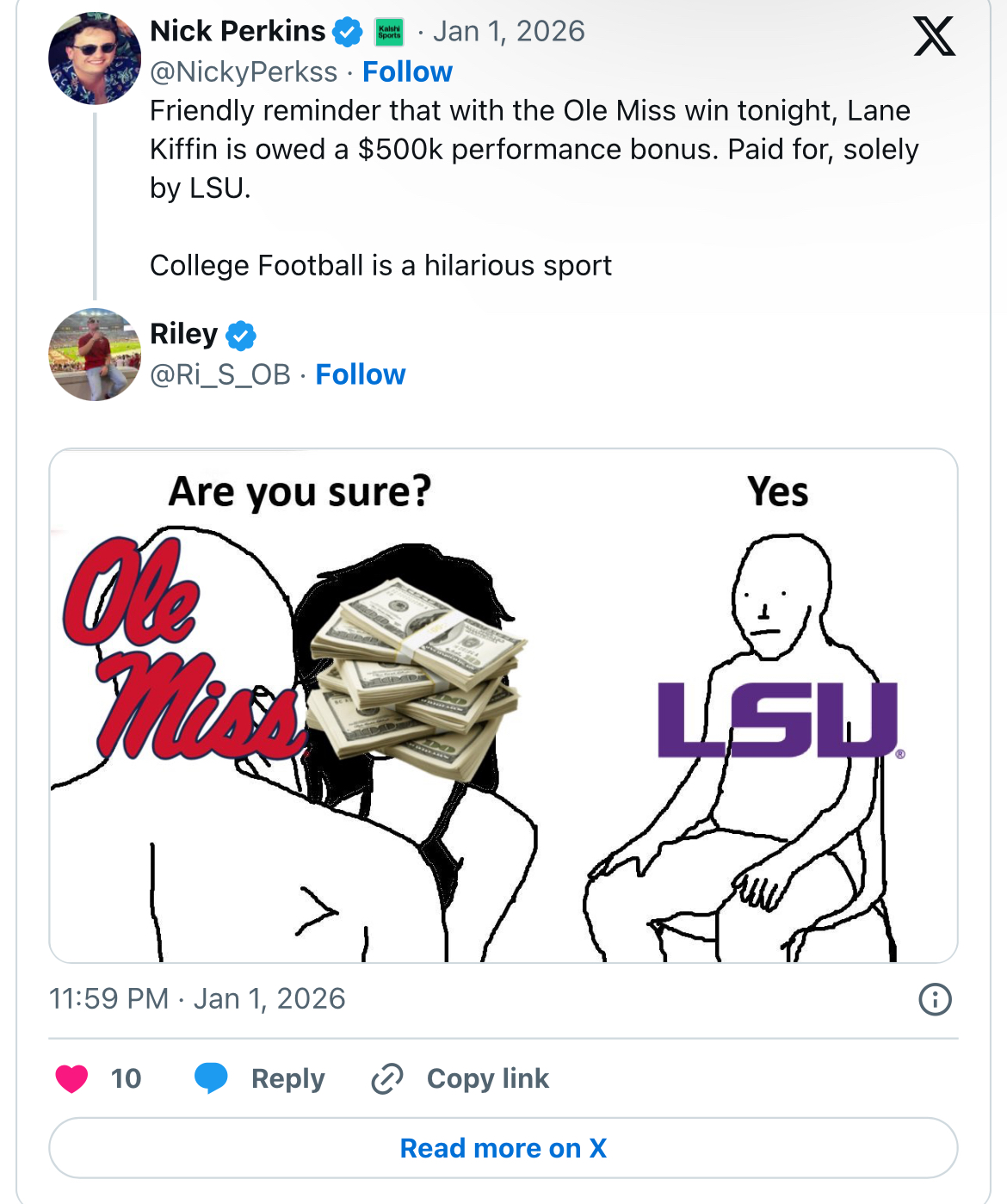This screenshot has height=1204, width=1007.
Task: Open Riley's profile avatar
Action: pos(95,355)
